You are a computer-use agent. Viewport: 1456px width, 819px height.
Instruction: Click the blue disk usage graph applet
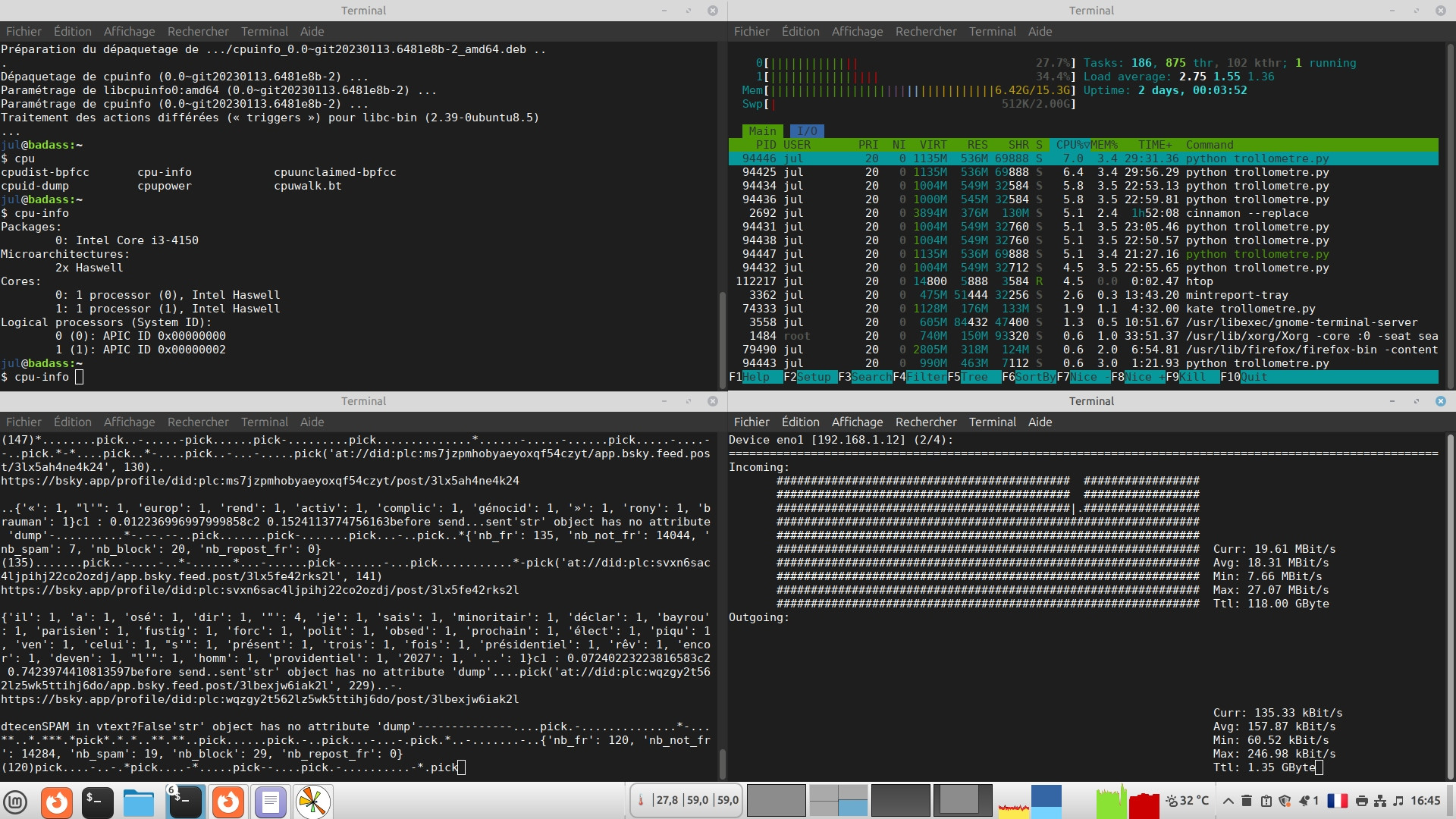(1046, 802)
